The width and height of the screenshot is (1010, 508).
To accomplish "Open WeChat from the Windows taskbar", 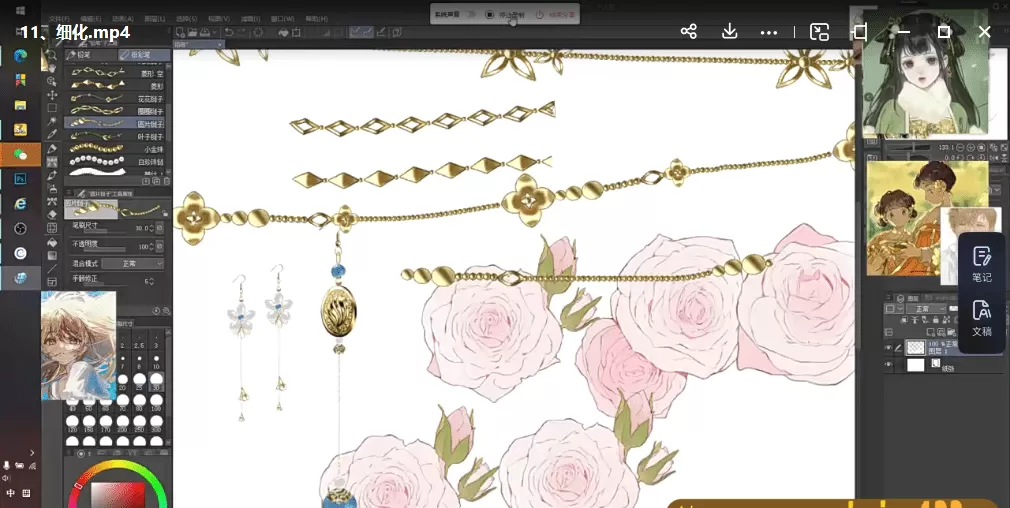I will pos(20,154).
